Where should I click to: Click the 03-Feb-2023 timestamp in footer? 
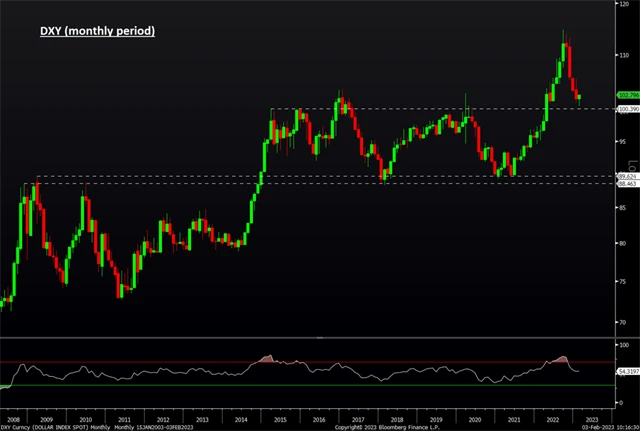click(597, 427)
